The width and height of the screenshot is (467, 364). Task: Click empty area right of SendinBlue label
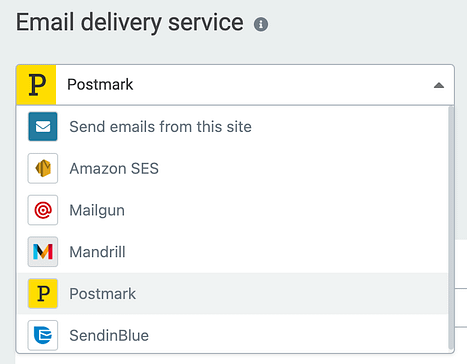coord(297,335)
